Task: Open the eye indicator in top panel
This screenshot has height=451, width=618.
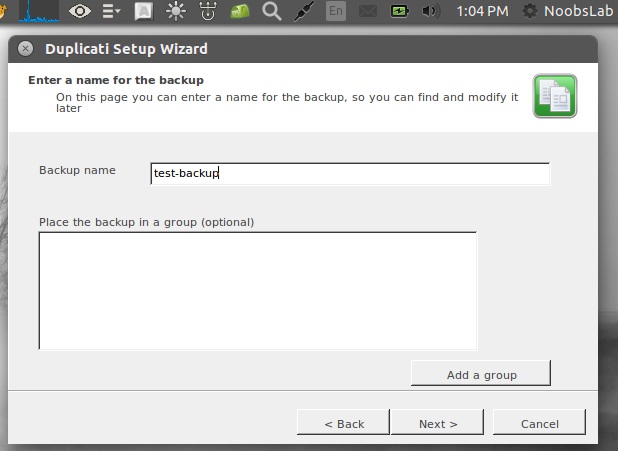Action: (x=80, y=11)
